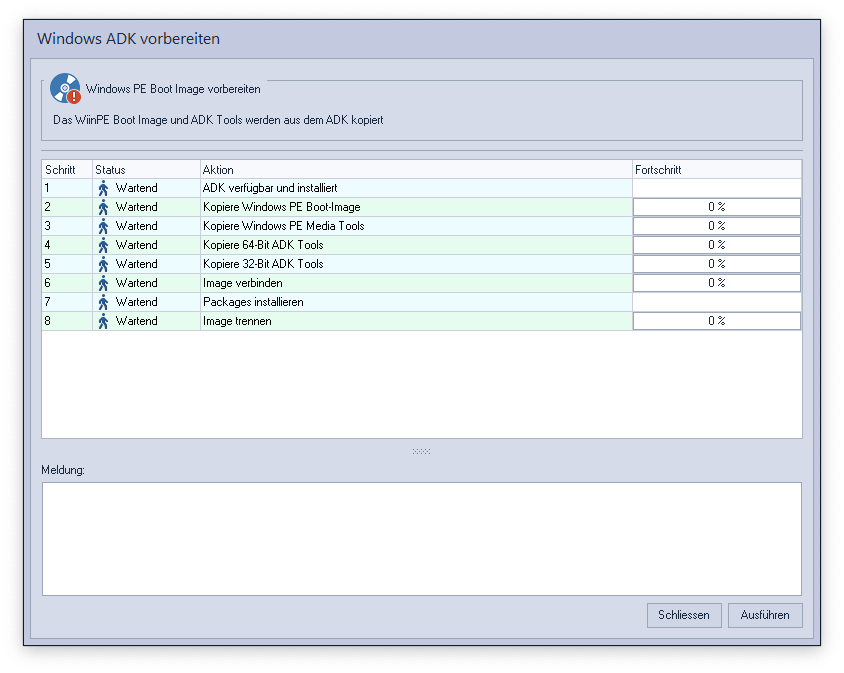Click the splitter grip above Meldung
Image resolution: width=844 pixels, height=673 pixels.
coord(421,451)
